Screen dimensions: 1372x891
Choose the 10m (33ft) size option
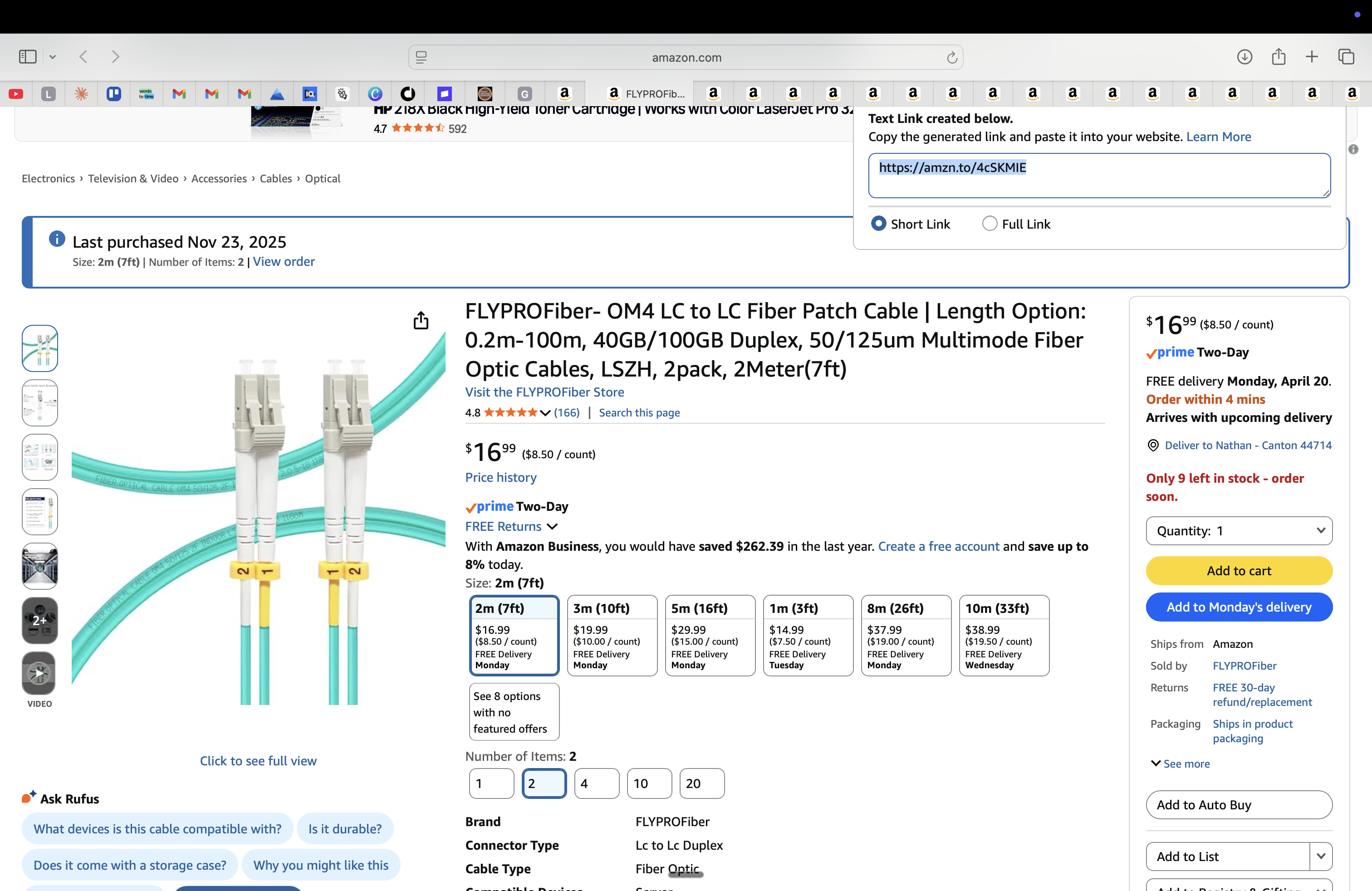(1004, 635)
